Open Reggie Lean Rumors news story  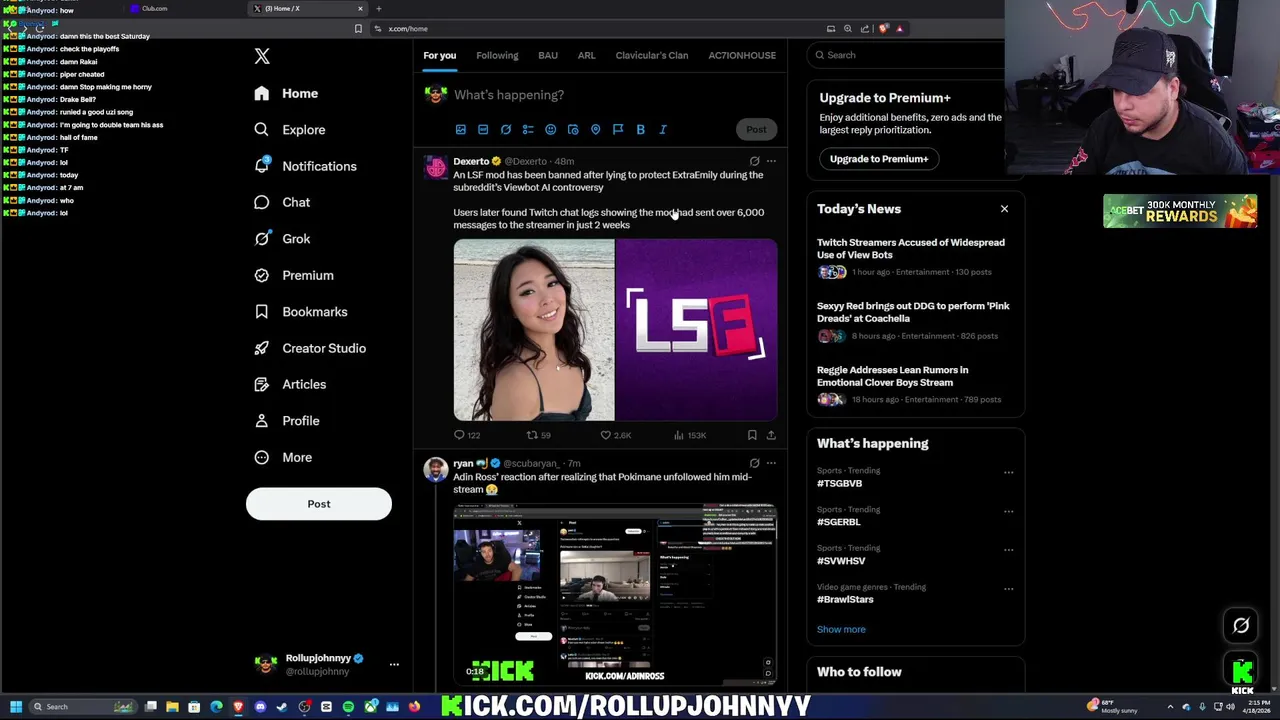point(892,376)
